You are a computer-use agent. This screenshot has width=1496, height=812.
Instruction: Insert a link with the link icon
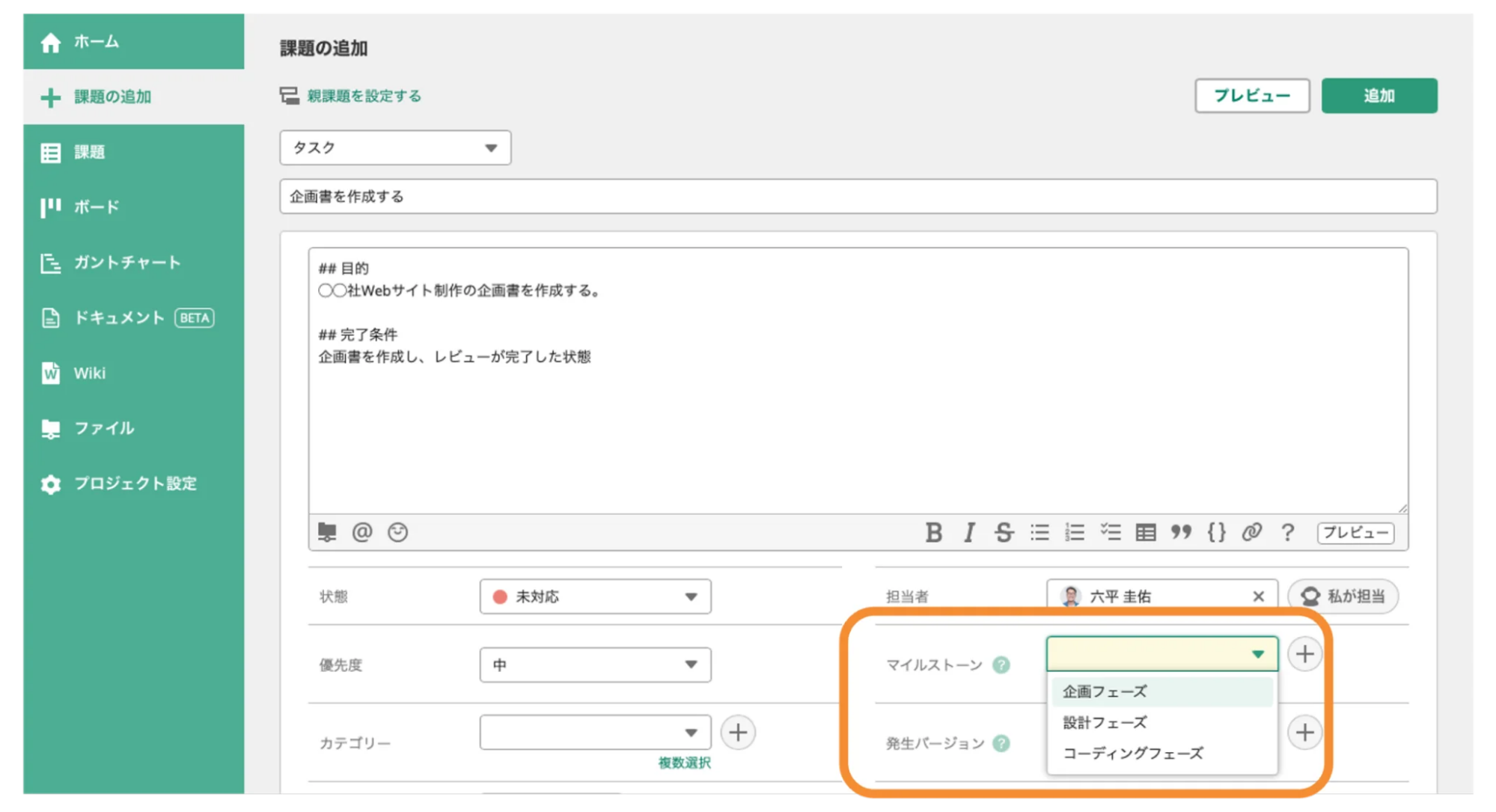coord(1252,533)
